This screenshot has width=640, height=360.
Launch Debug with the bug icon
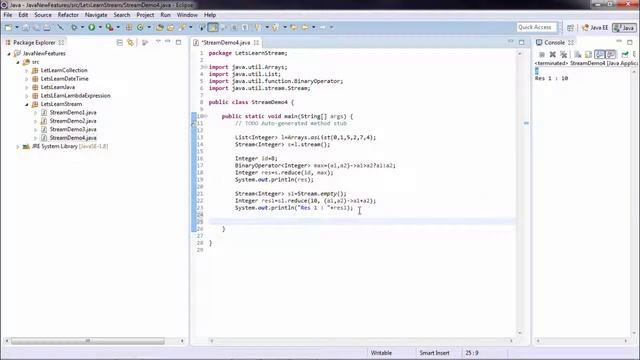coord(74,27)
